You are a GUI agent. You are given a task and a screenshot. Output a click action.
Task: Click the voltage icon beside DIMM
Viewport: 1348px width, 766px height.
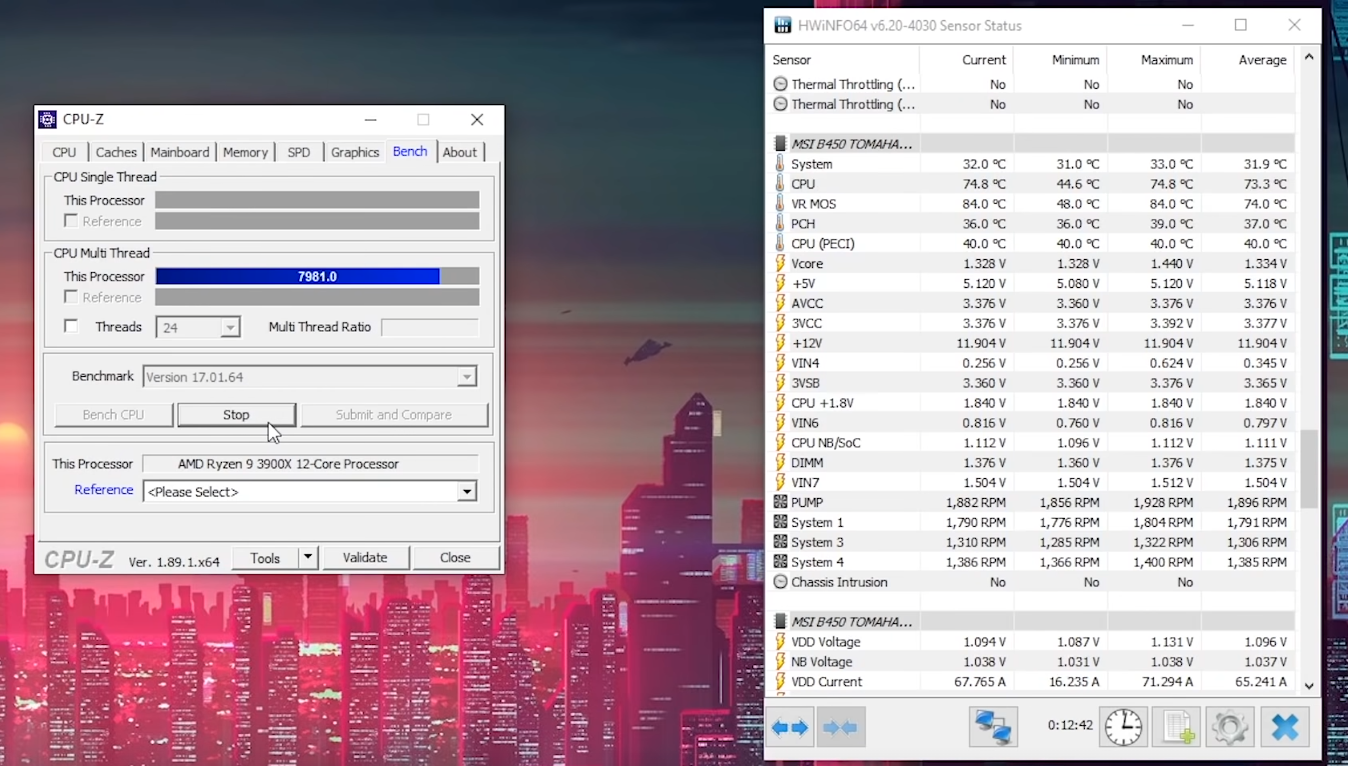780,462
